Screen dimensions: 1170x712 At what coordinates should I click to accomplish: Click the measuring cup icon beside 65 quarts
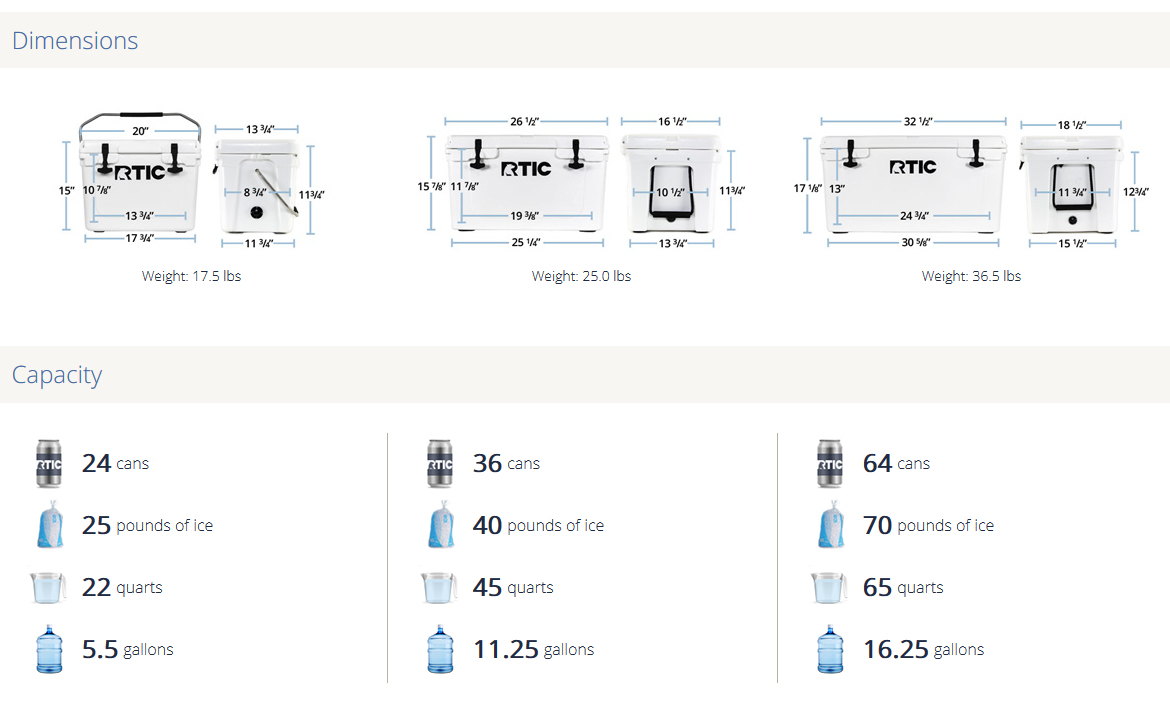click(829, 587)
